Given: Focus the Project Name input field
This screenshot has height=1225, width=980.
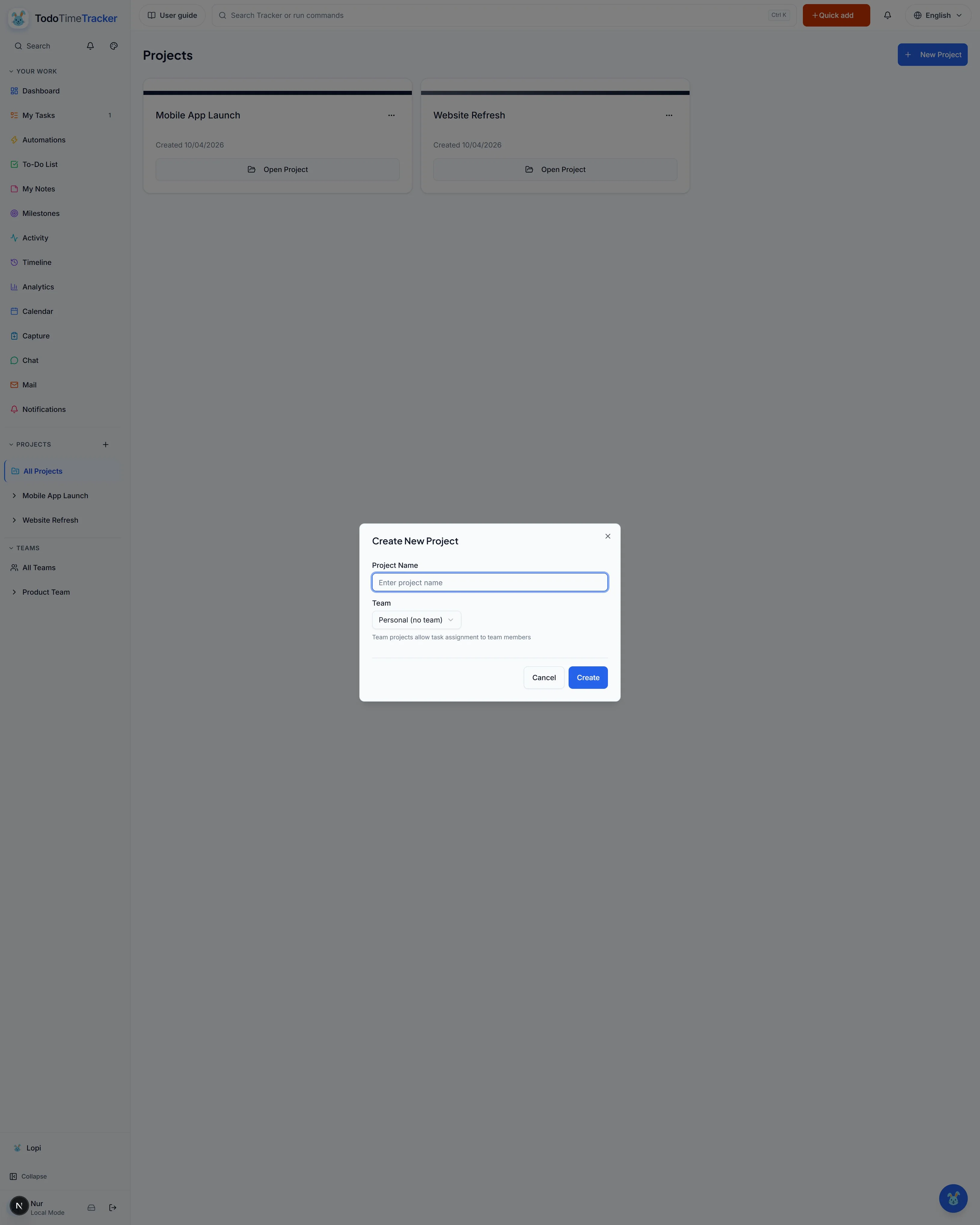Looking at the screenshot, I should click(490, 582).
